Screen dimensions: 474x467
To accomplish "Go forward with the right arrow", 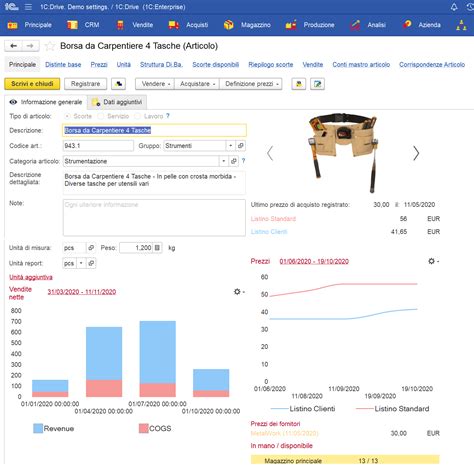I will pos(30,46).
